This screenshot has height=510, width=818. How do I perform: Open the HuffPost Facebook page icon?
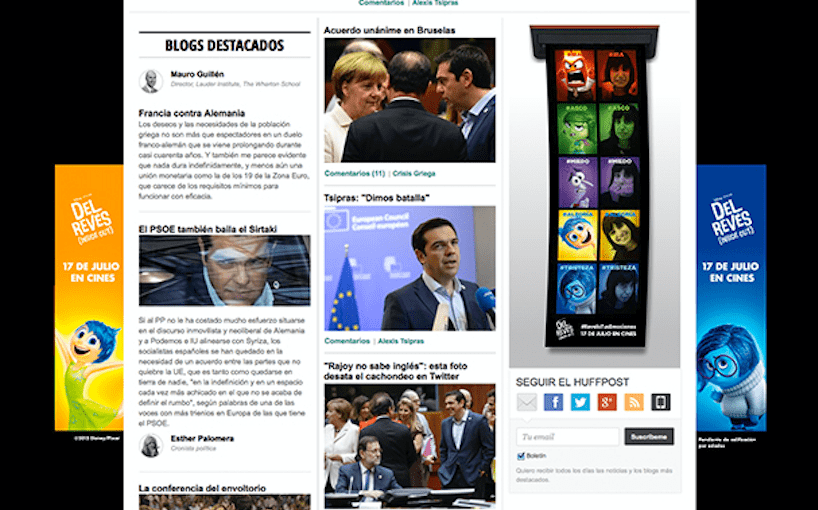[x=554, y=402]
